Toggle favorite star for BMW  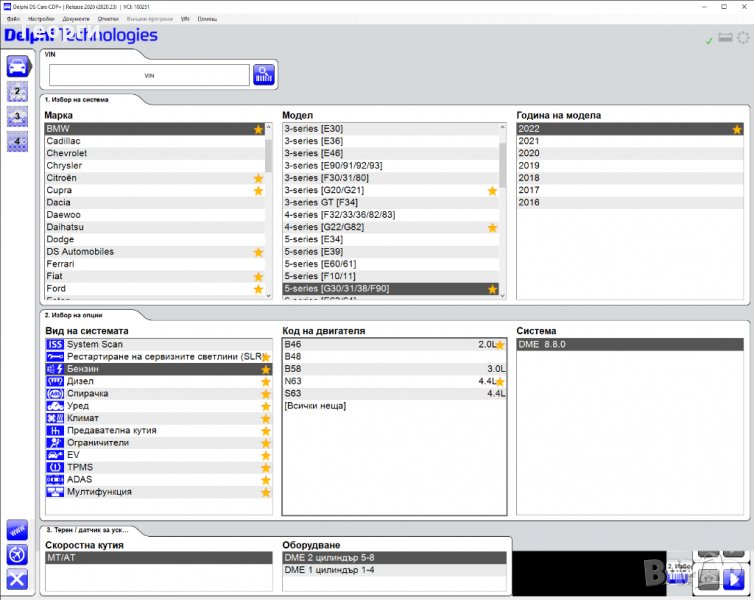pyautogui.click(x=258, y=130)
